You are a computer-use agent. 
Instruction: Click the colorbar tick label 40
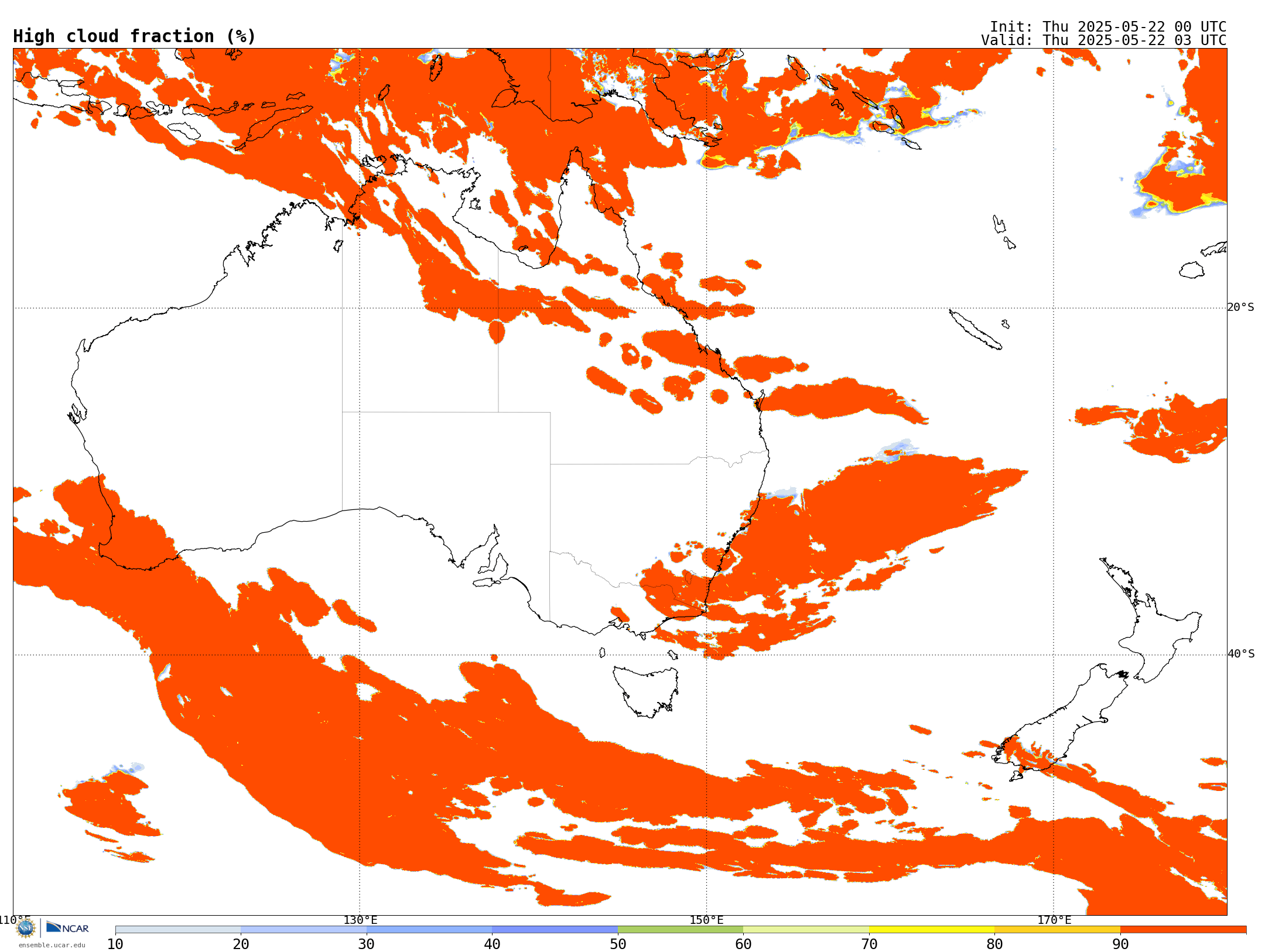point(492,944)
